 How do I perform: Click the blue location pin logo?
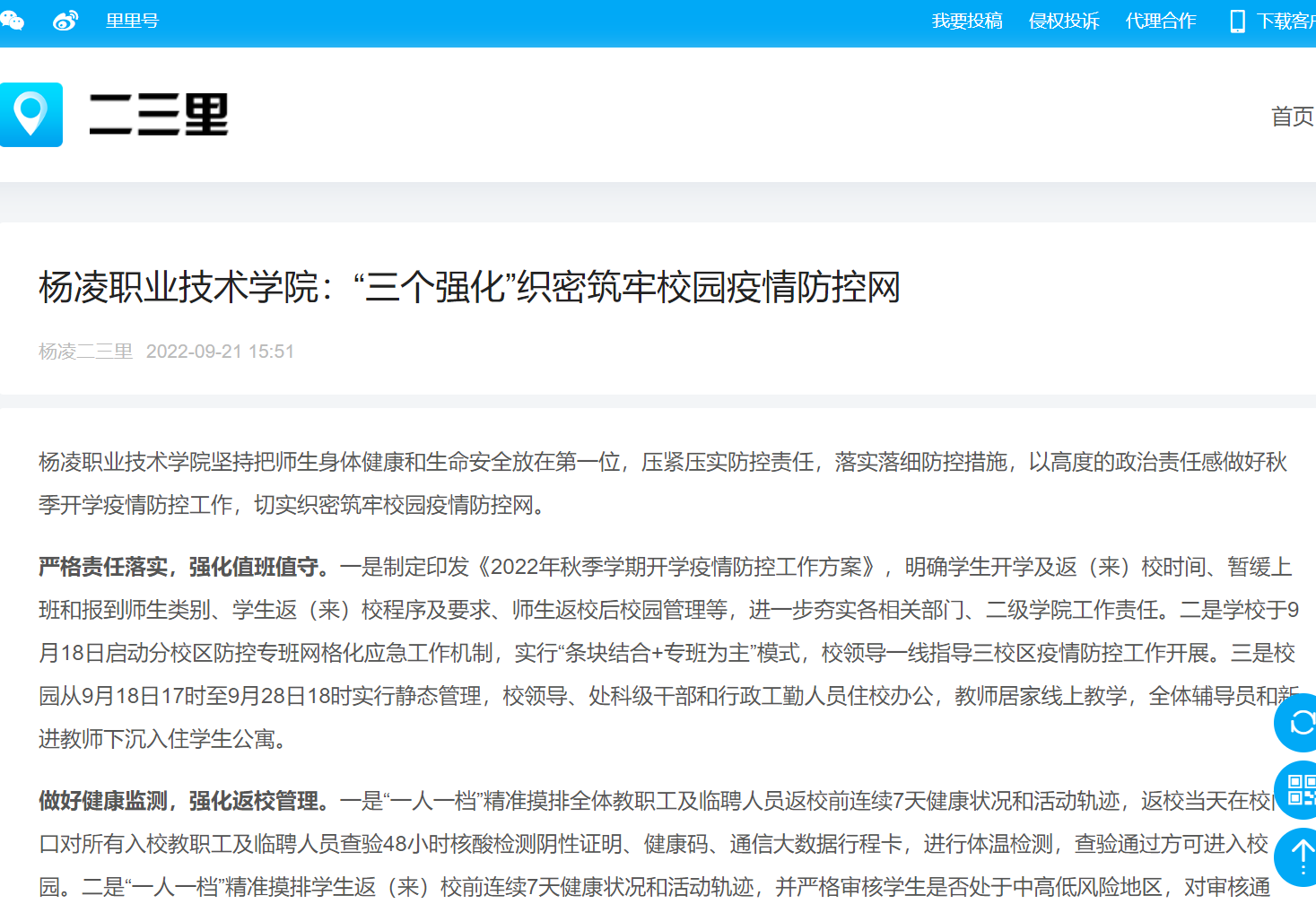pos(31,115)
